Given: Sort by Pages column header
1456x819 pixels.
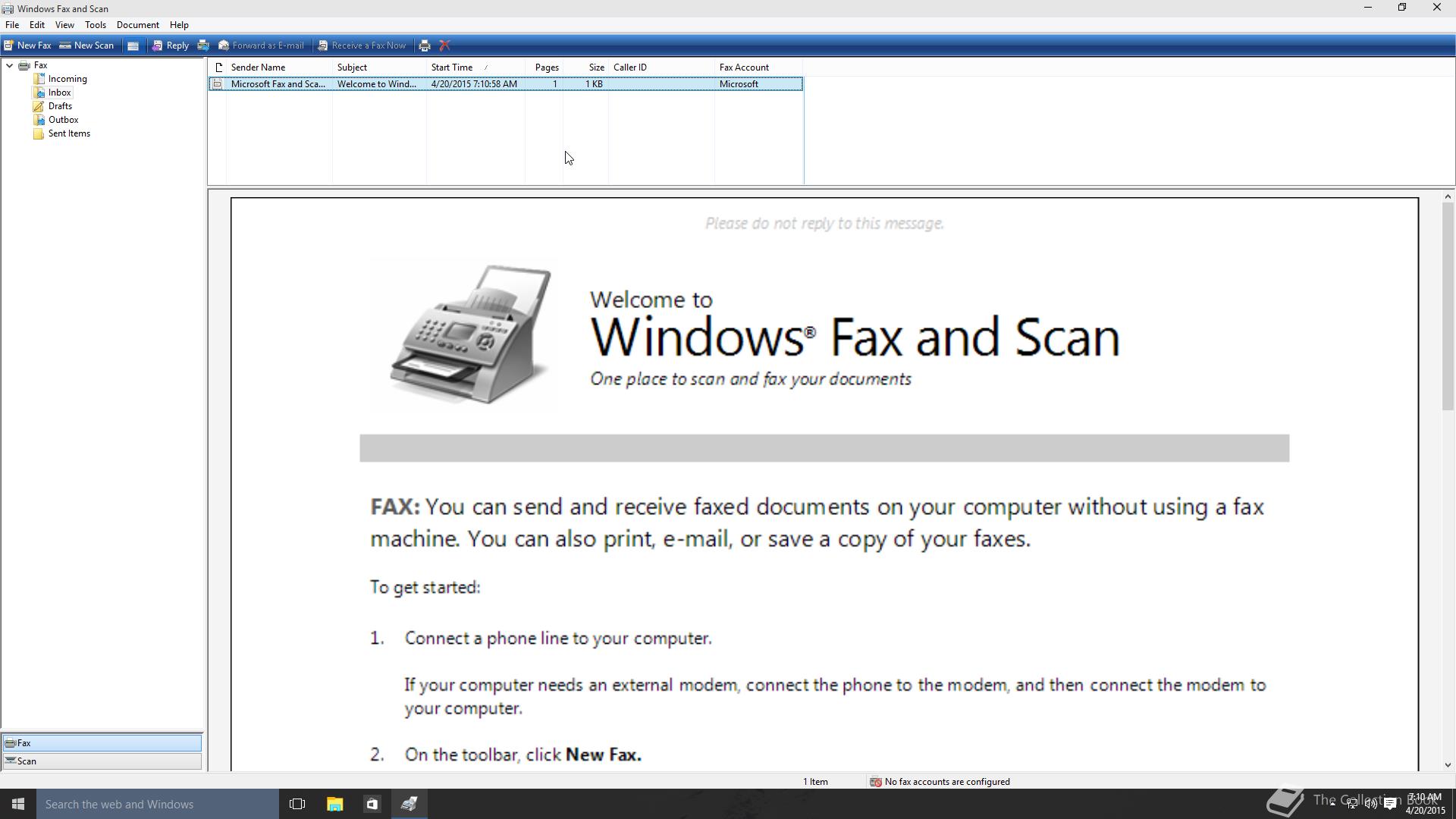Looking at the screenshot, I should 544,67.
